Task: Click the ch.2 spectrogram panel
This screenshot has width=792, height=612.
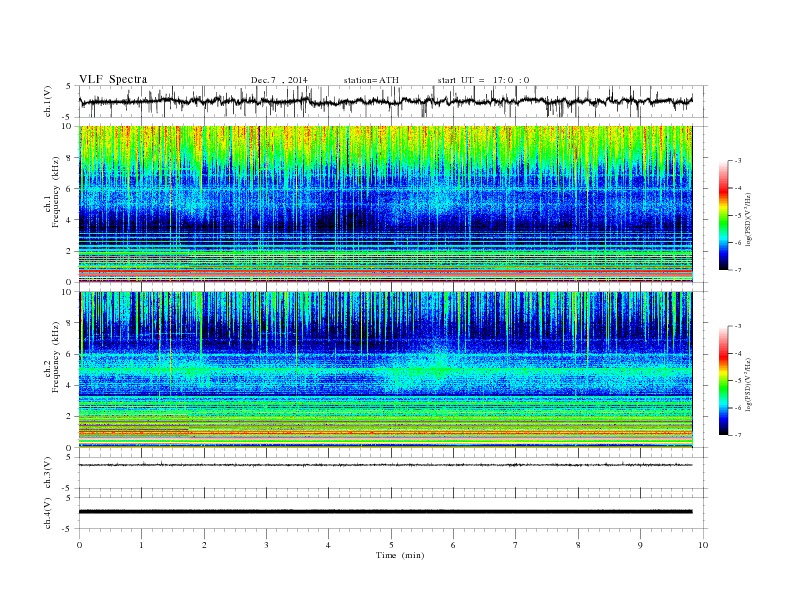Action: pyautogui.click(x=386, y=370)
